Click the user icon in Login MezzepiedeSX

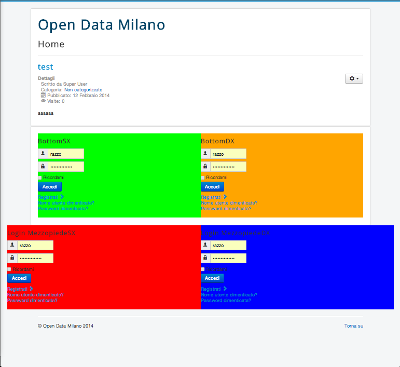12,245
